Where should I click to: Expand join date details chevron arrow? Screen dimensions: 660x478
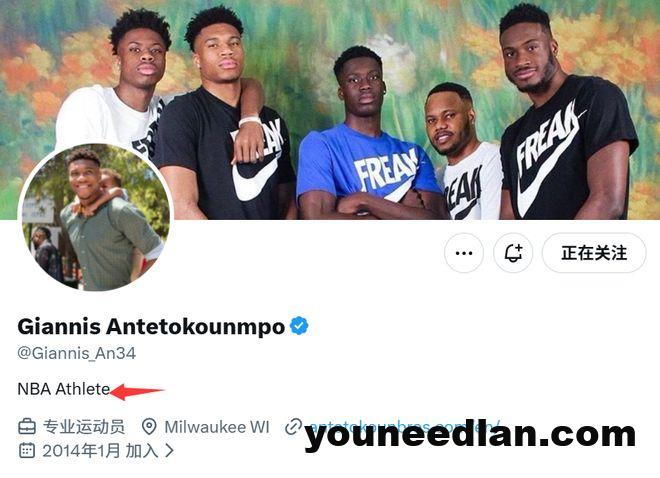(x=169, y=451)
